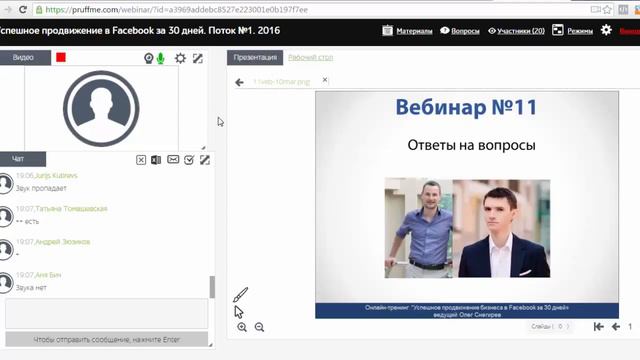Click the chat message "Звука нет"
Viewport: 640px width, 360px height.
[x=31, y=288]
